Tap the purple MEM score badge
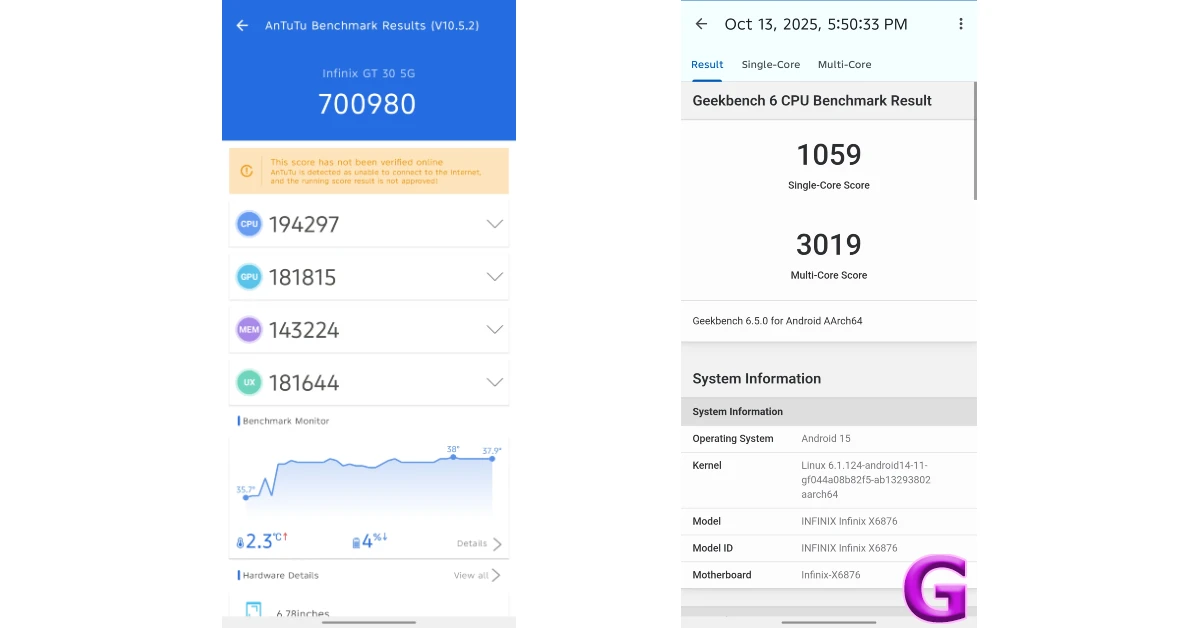Screen dimensions: 1200x628 249,330
